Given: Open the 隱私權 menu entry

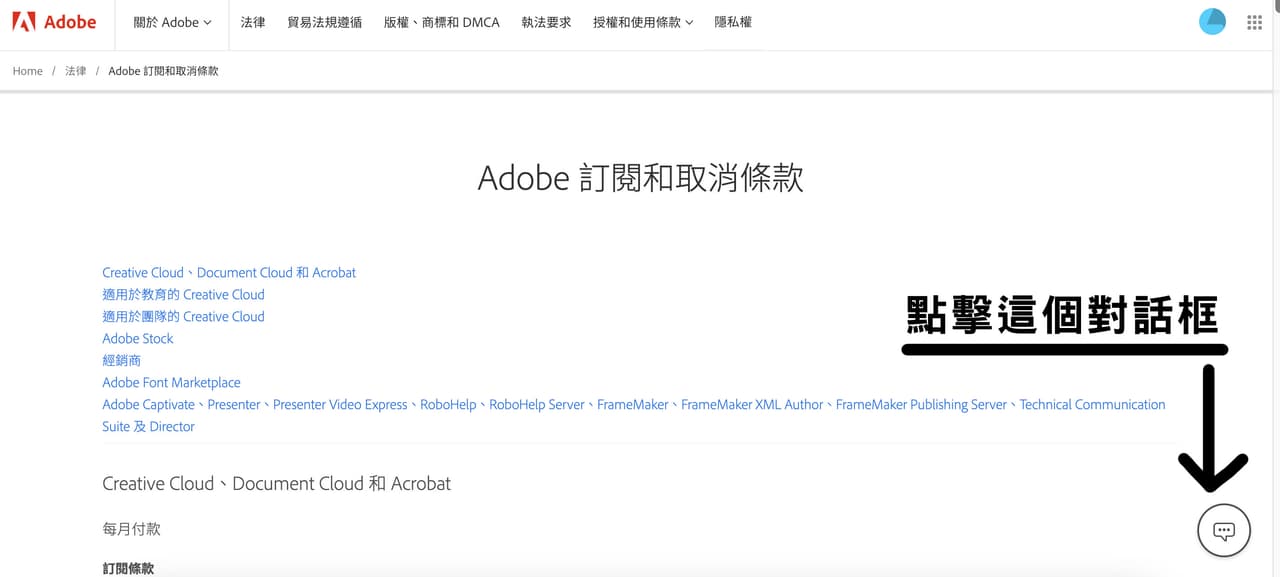Looking at the screenshot, I should pyautogui.click(x=733, y=22).
